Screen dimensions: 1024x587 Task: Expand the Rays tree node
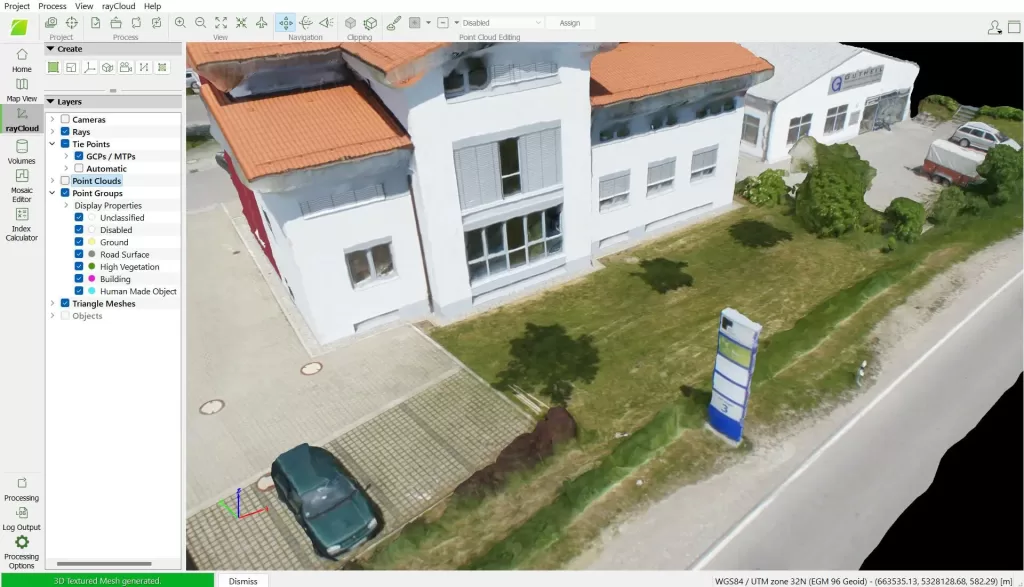(52, 132)
